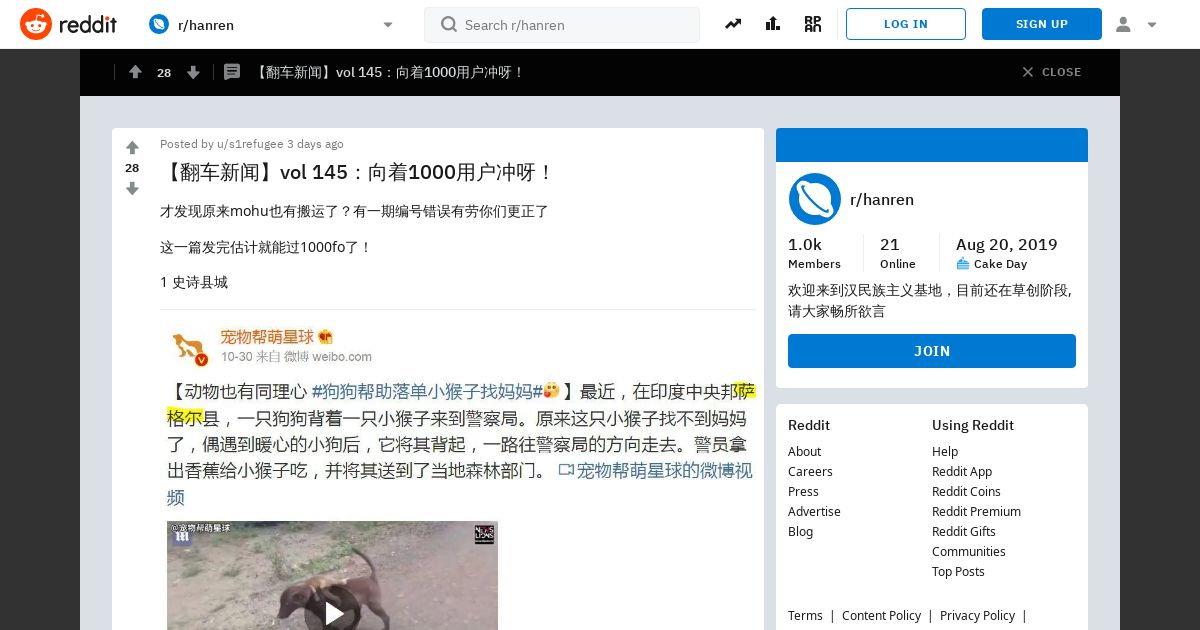Focus the Search r/hanren field
This screenshot has width=1200, height=630.
[x=562, y=25]
